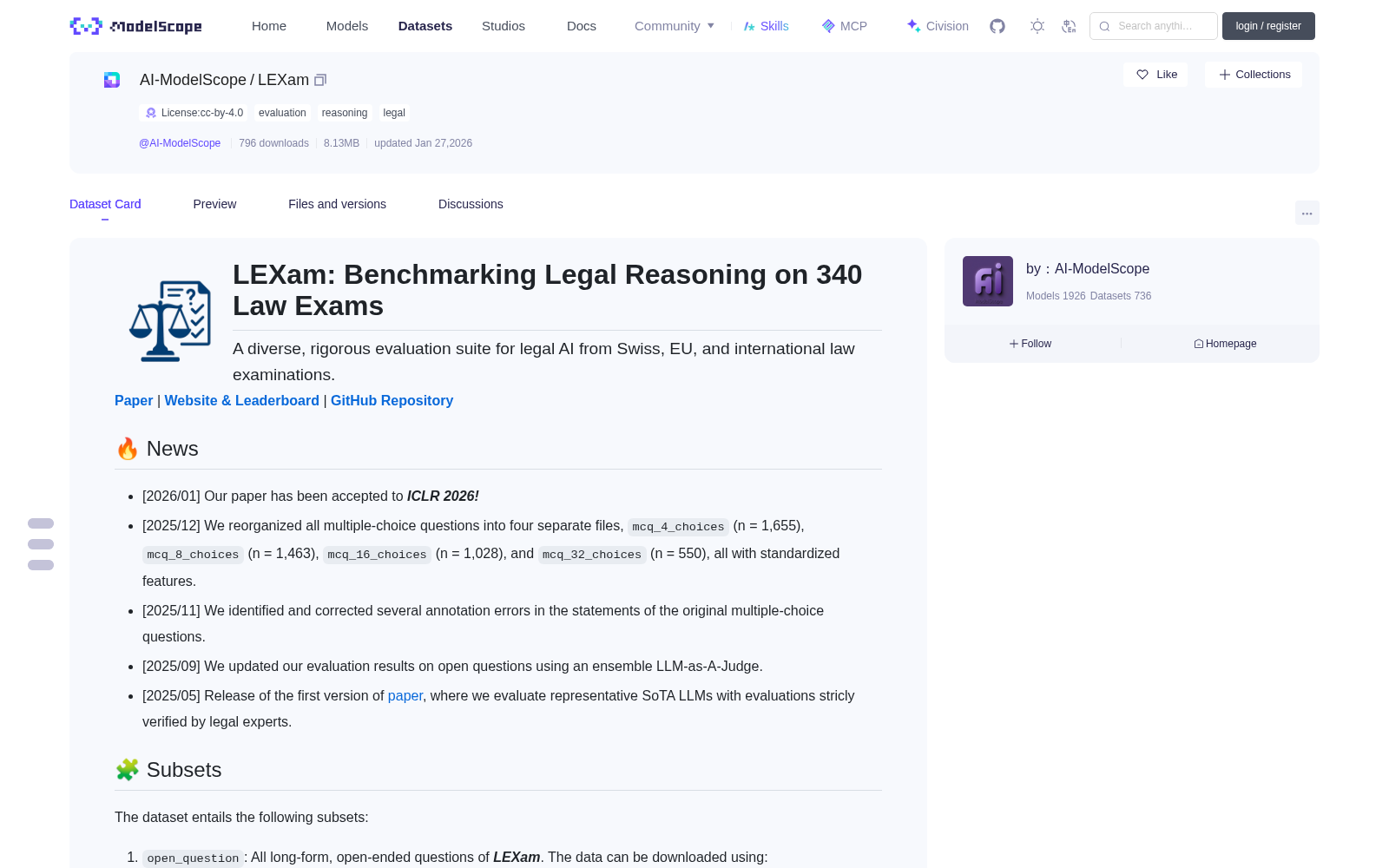The height and width of the screenshot is (868, 1389).
Task: Click the by: AI-ModelScope author name
Action: 1088,269
